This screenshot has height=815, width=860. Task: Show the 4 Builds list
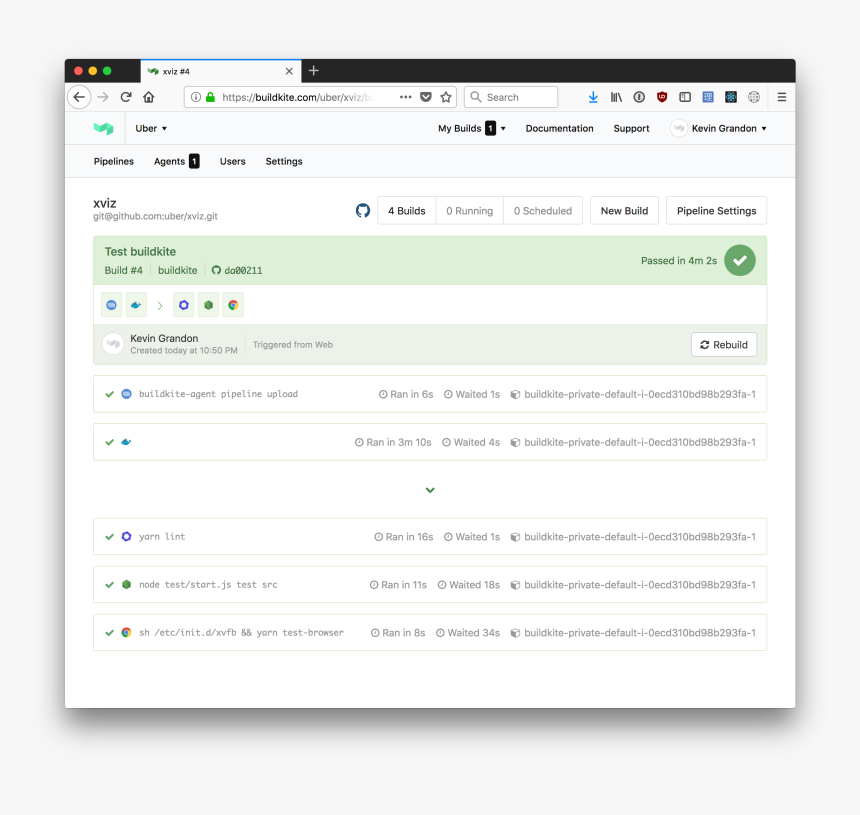point(406,211)
